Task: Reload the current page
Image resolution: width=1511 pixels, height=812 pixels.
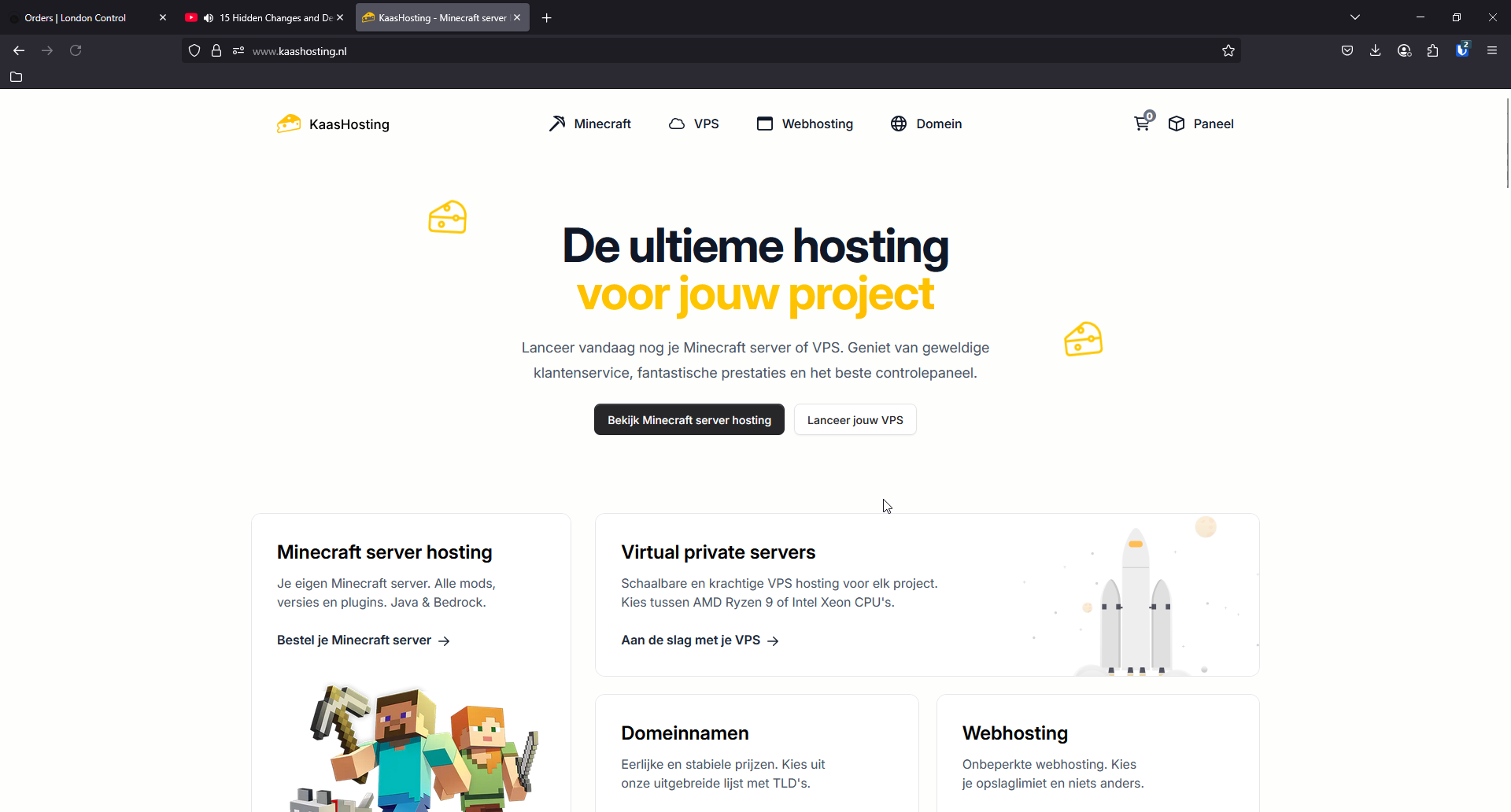Action: (x=76, y=51)
